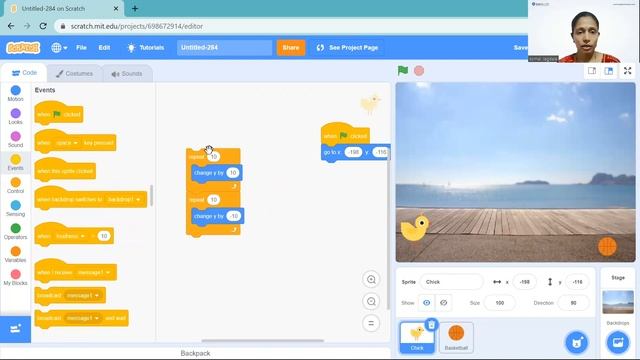Screen dimensions: 640x360
Task: Click the sprite Size field
Action: click(500, 303)
